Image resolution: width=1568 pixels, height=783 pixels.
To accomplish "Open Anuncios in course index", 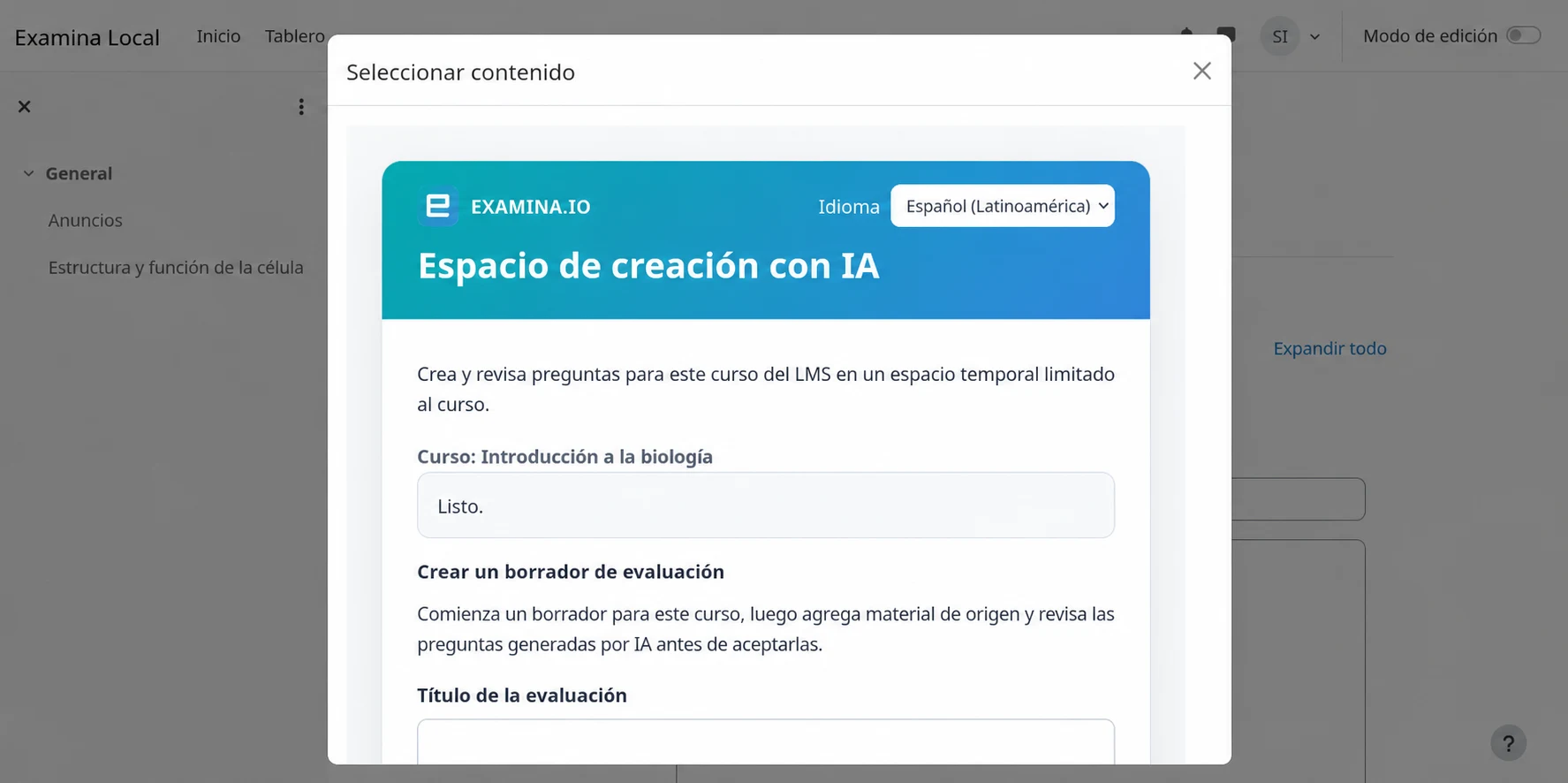I will point(86,220).
